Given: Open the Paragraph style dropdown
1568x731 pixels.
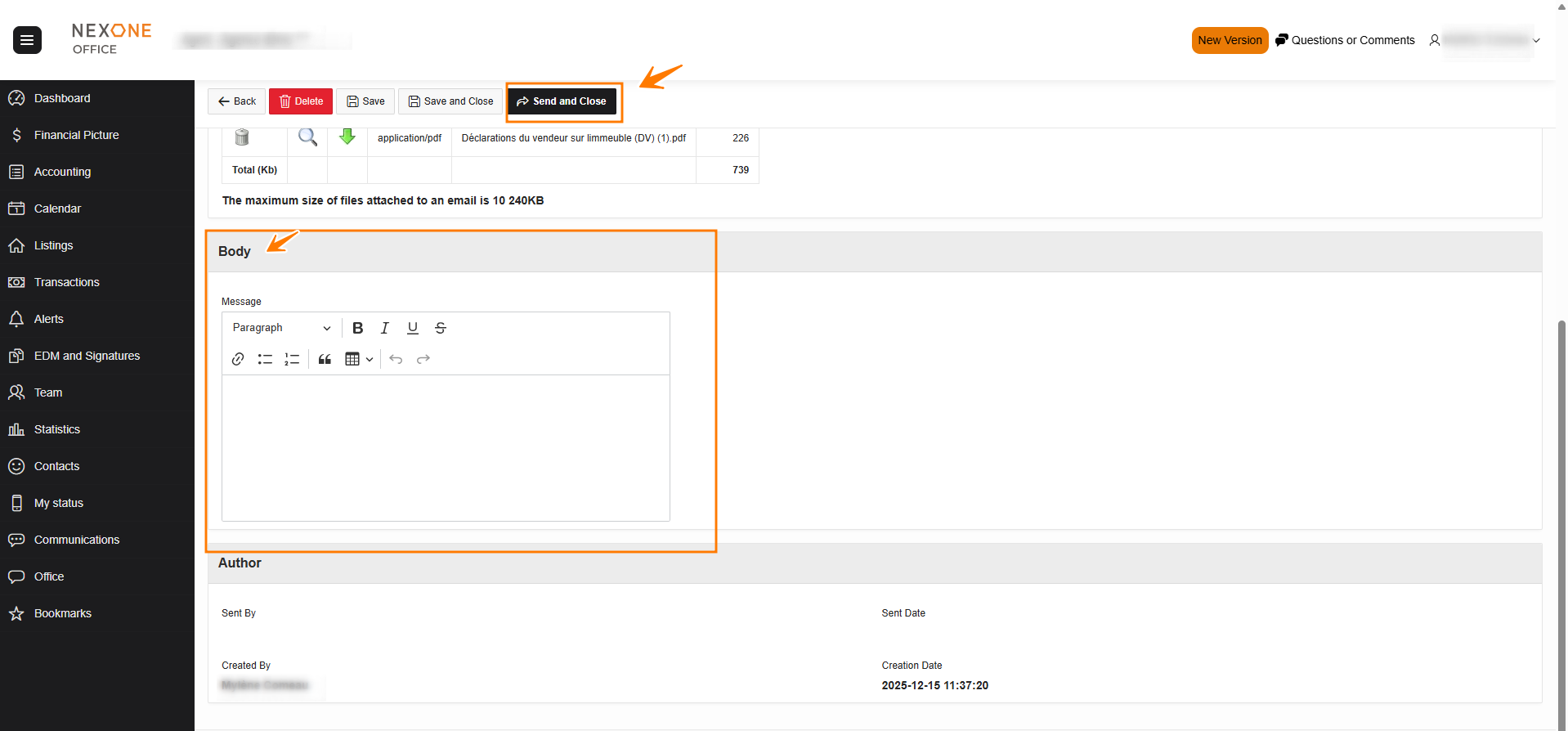Looking at the screenshot, I should click(281, 328).
